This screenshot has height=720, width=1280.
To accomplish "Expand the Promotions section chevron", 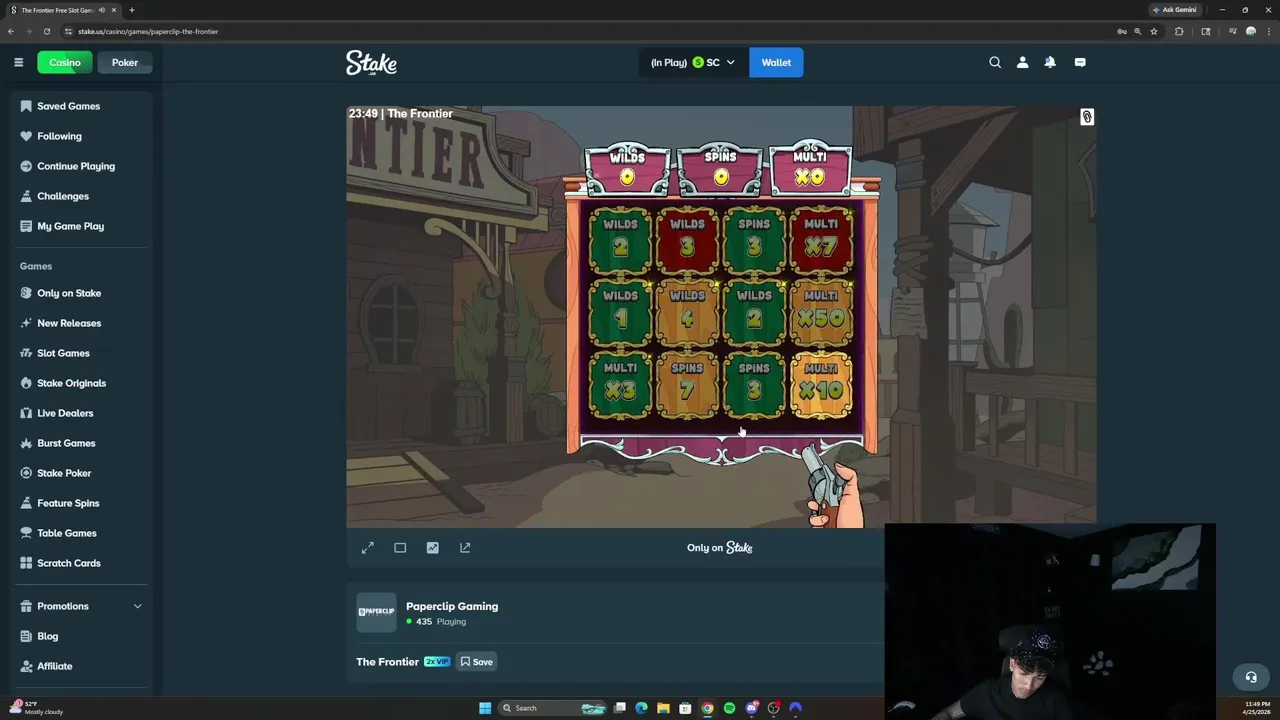I will (x=137, y=606).
